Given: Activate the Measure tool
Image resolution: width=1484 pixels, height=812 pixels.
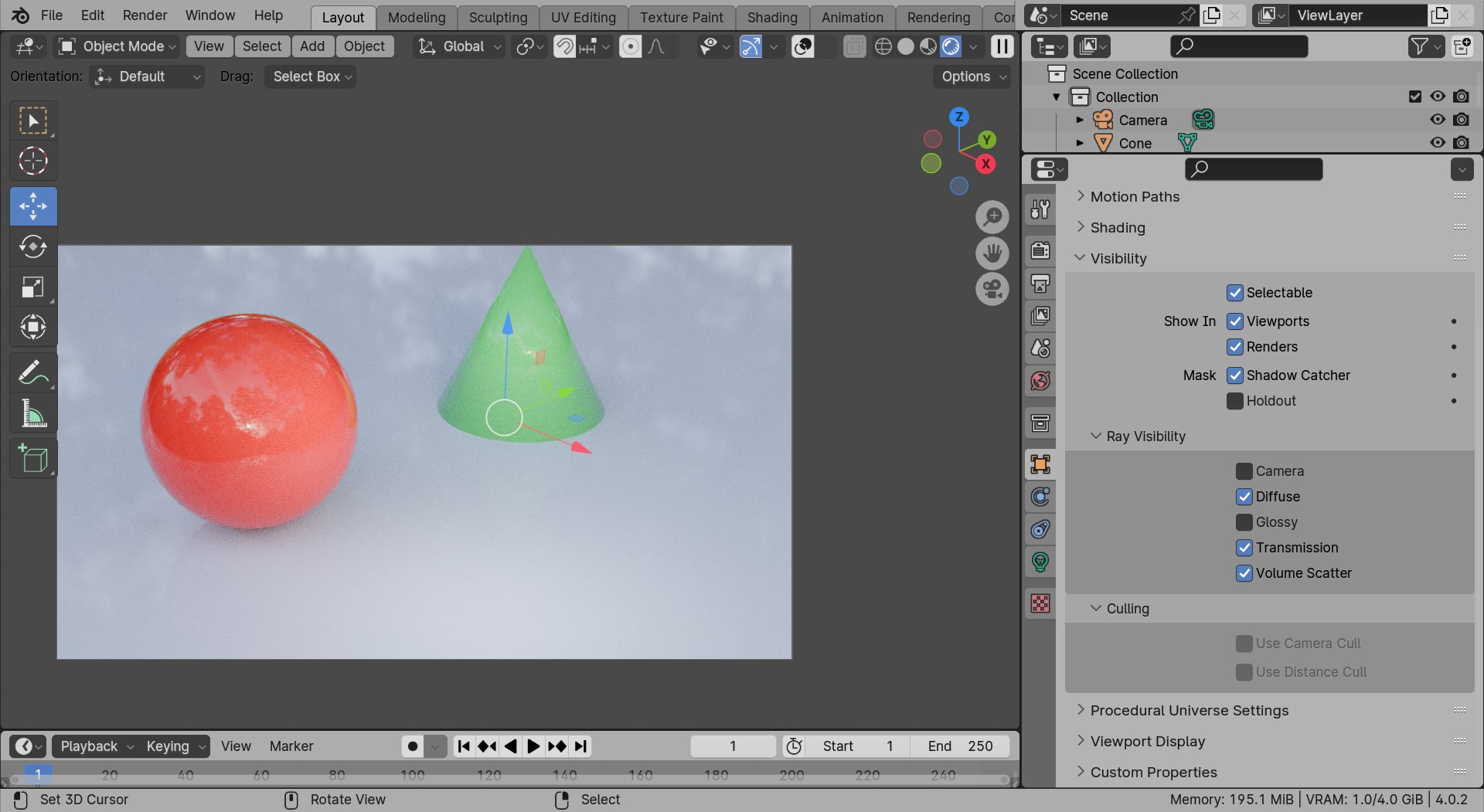Looking at the screenshot, I should click(33, 413).
